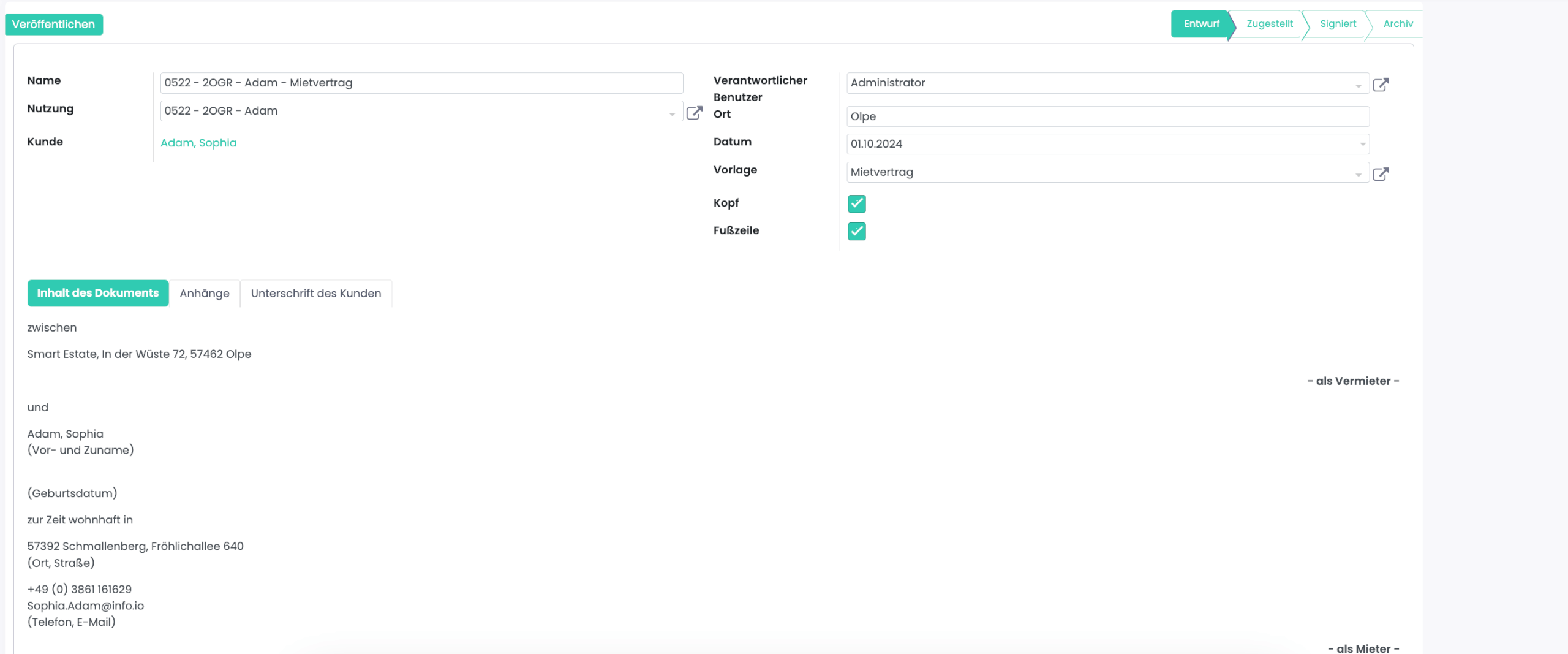Uncheck the Fußzeile checkbox
1568x654 pixels.
click(x=856, y=231)
